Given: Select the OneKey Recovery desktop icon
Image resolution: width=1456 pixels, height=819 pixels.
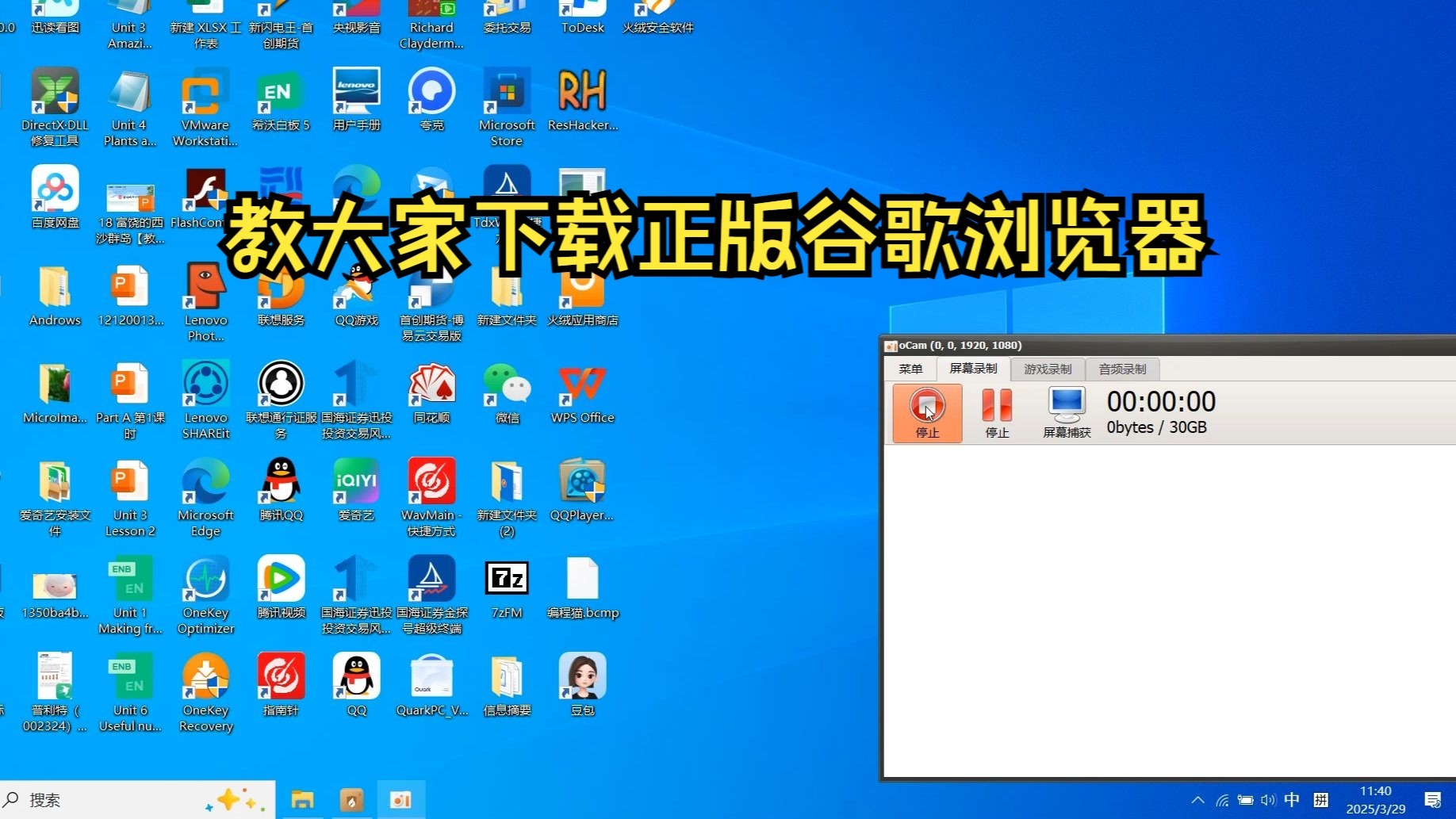Looking at the screenshot, I should click(x=205, y=692).
